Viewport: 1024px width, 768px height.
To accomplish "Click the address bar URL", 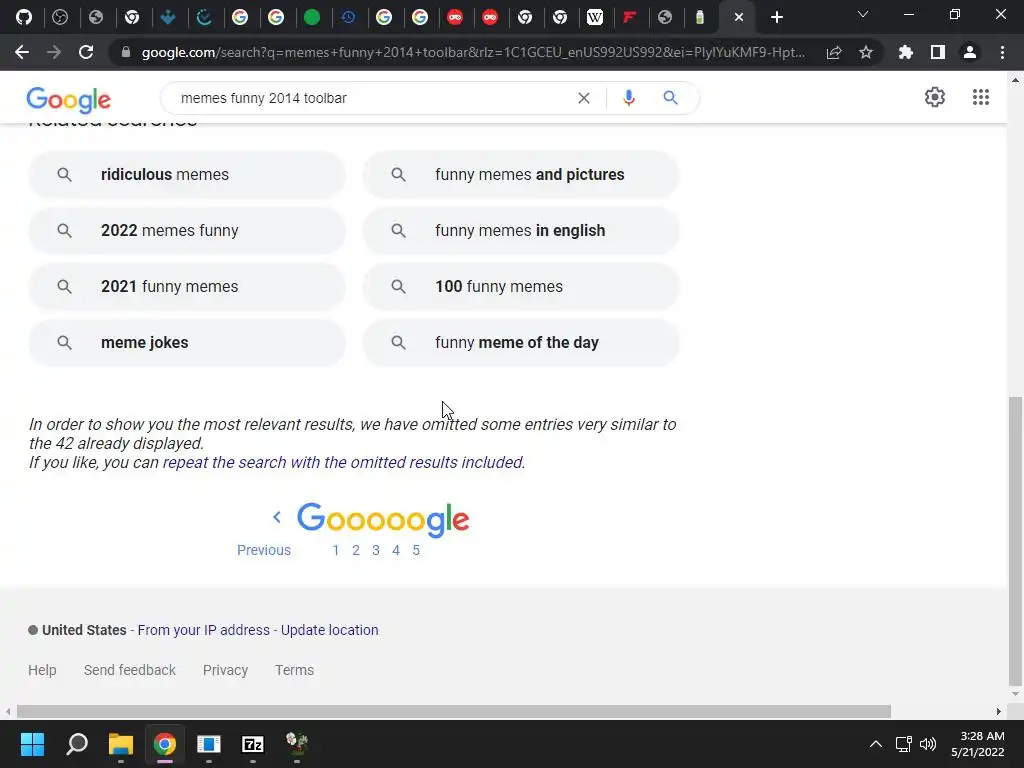I will pyautogui.click(x=473, y=52).
